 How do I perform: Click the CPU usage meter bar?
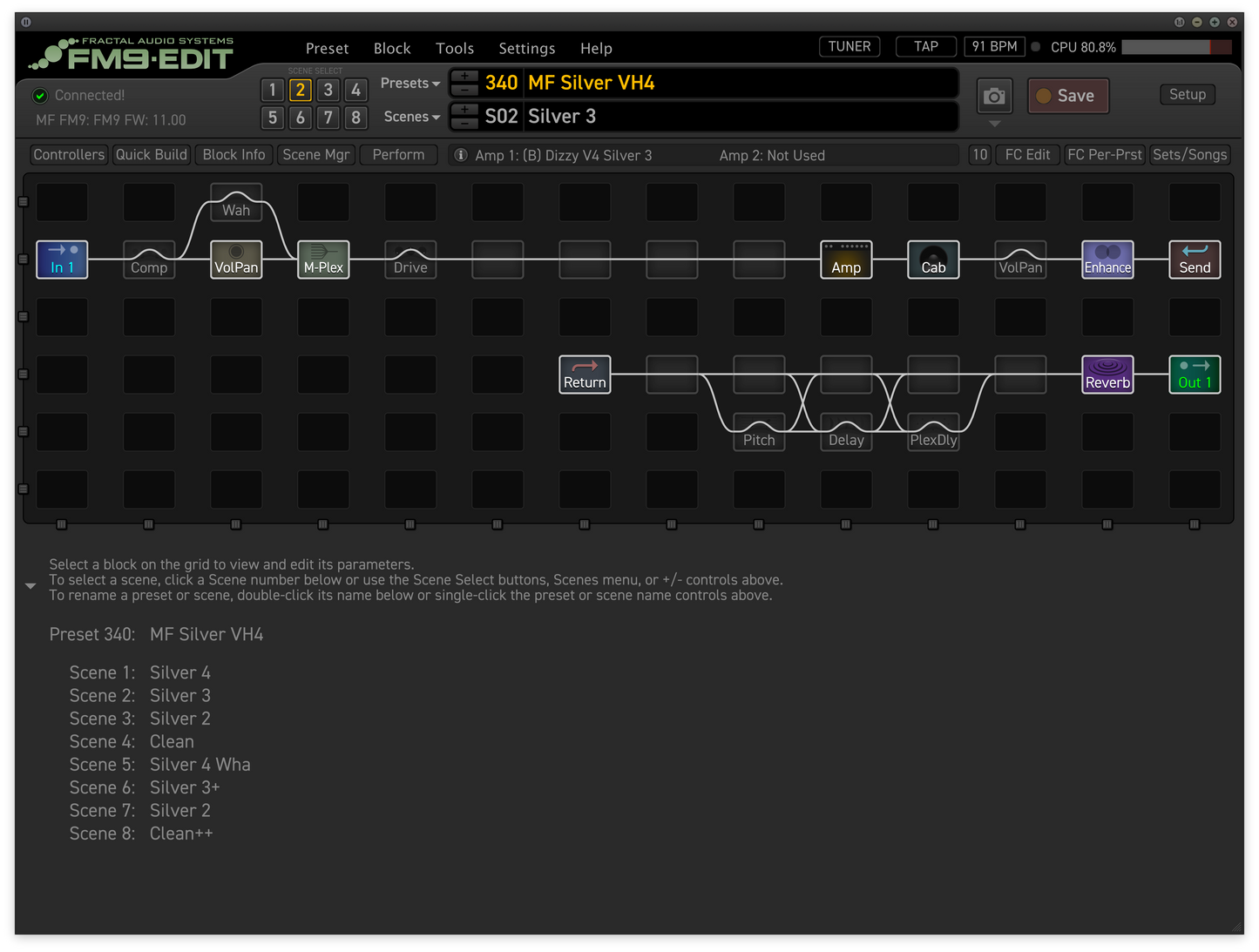1177,47
